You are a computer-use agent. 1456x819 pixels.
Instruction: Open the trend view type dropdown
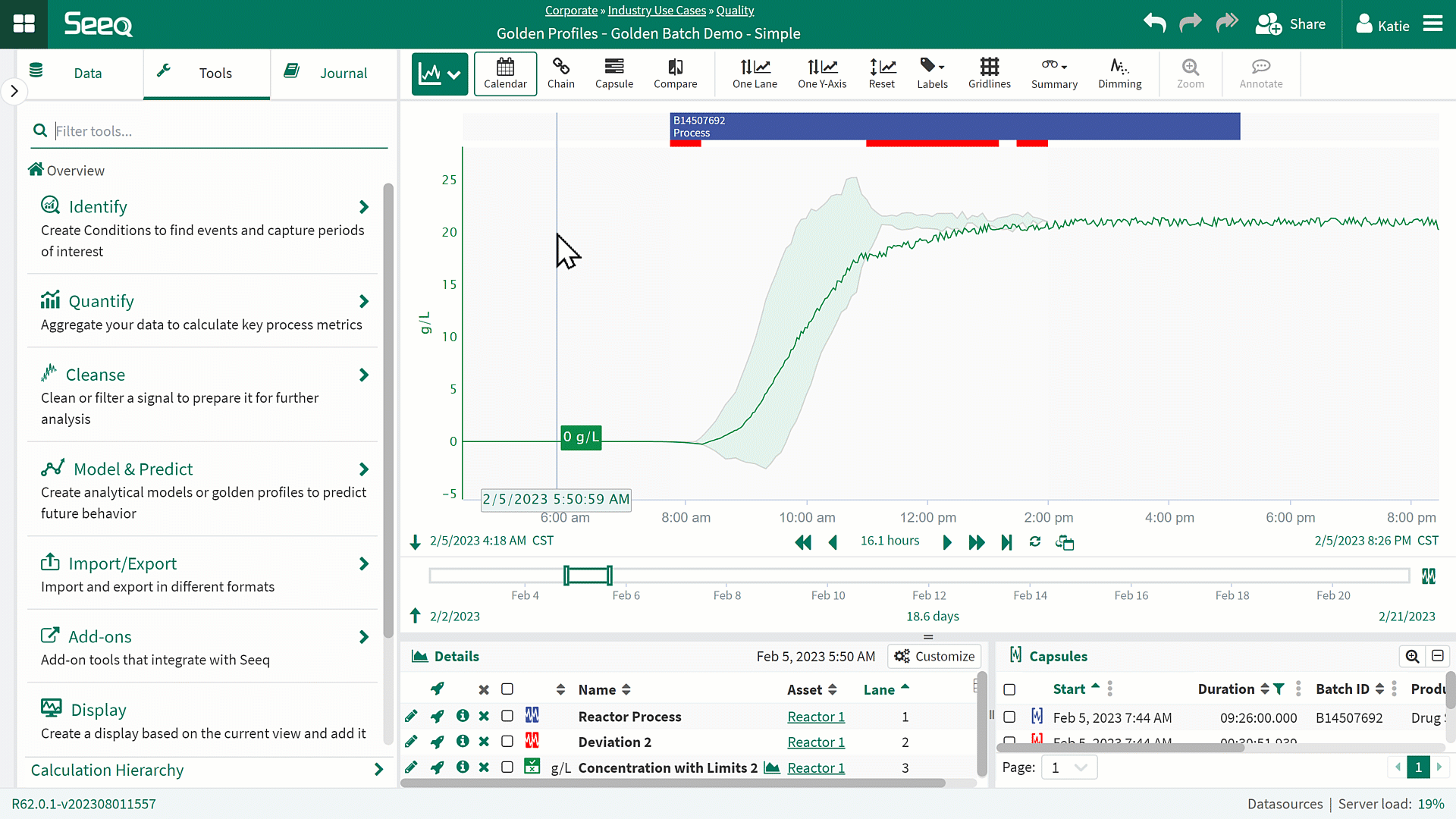440,74
